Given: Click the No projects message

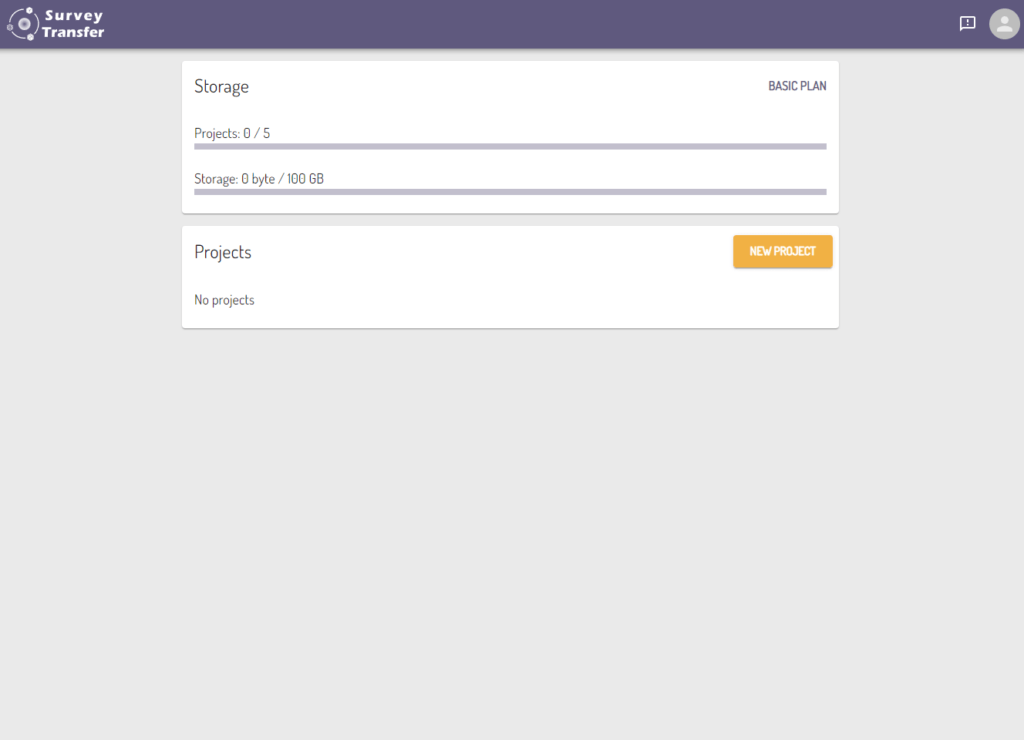Looking at the screenshot, I should click(224, 300).
